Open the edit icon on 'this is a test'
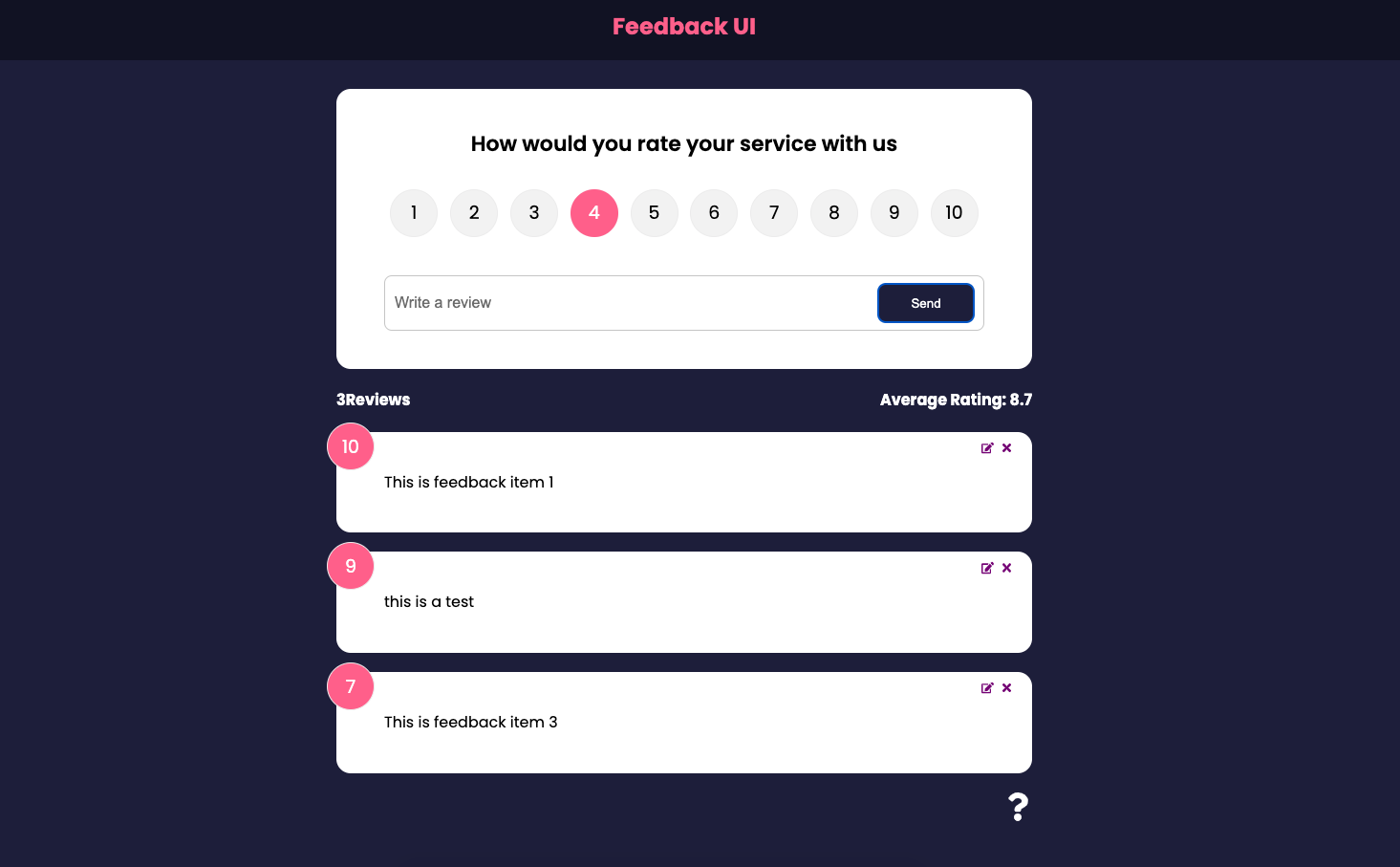 coord(987,568)
